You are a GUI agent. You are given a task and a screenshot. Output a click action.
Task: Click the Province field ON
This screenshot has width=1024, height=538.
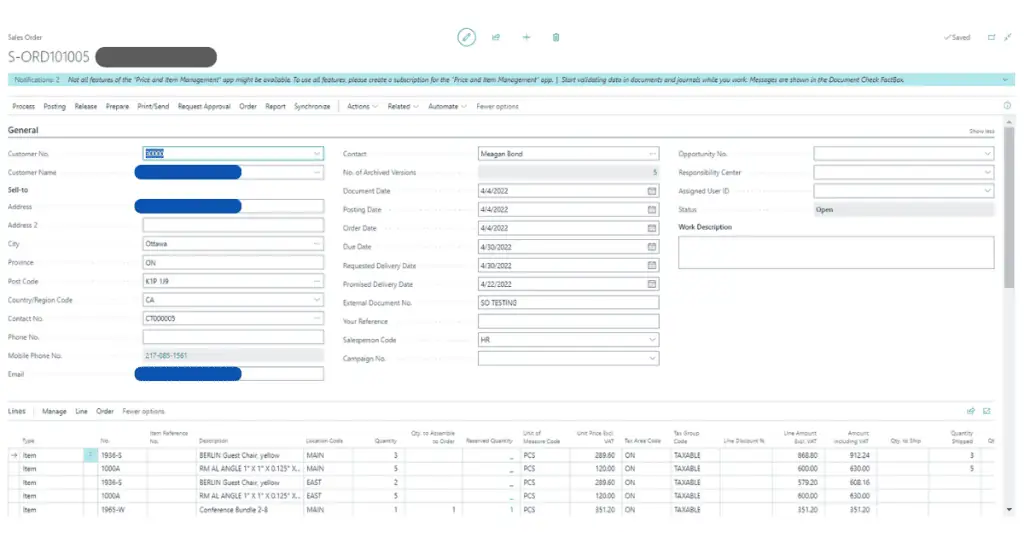[x=233, y=262]
